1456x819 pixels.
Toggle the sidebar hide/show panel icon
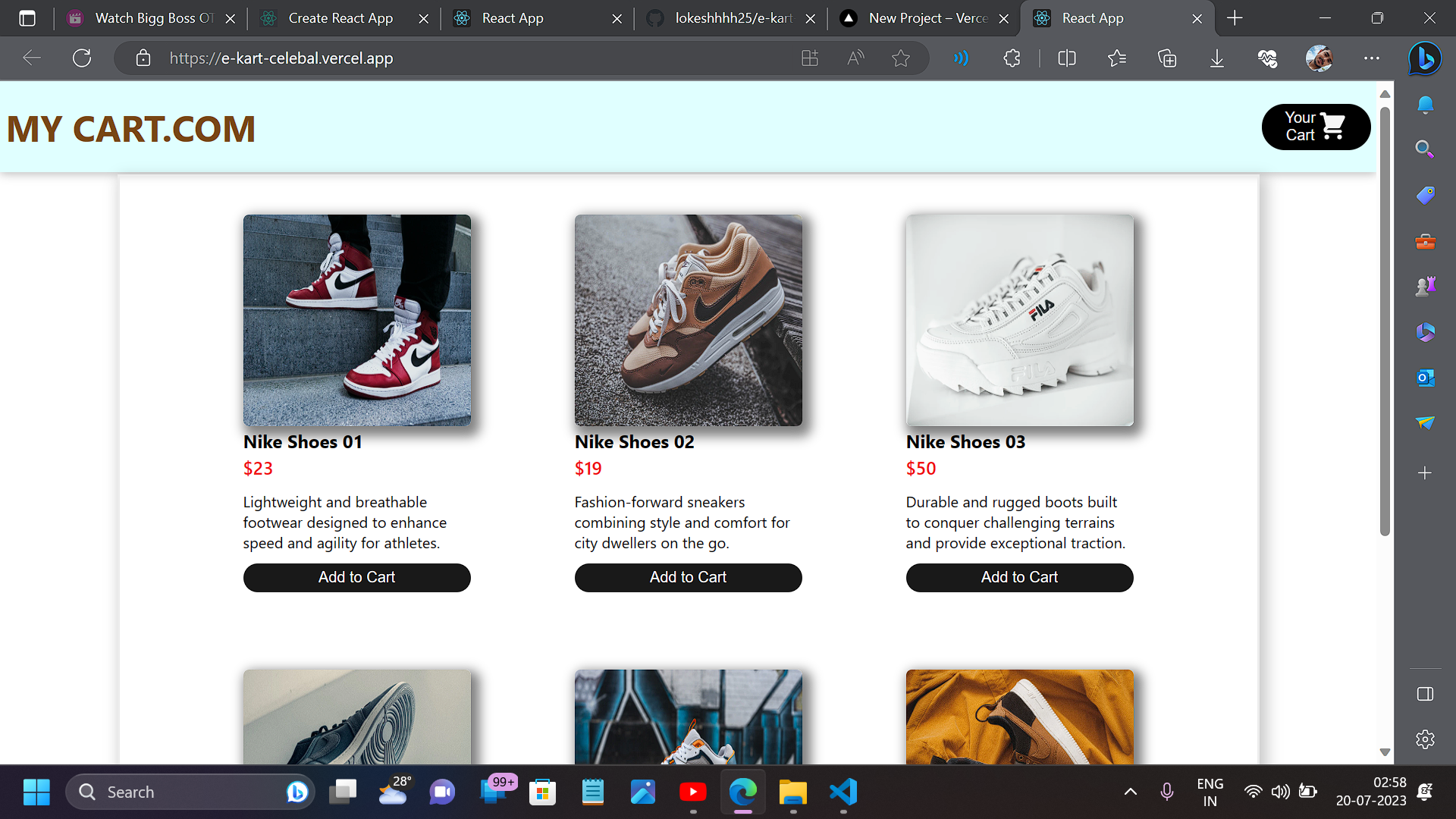click(1425, 694)
